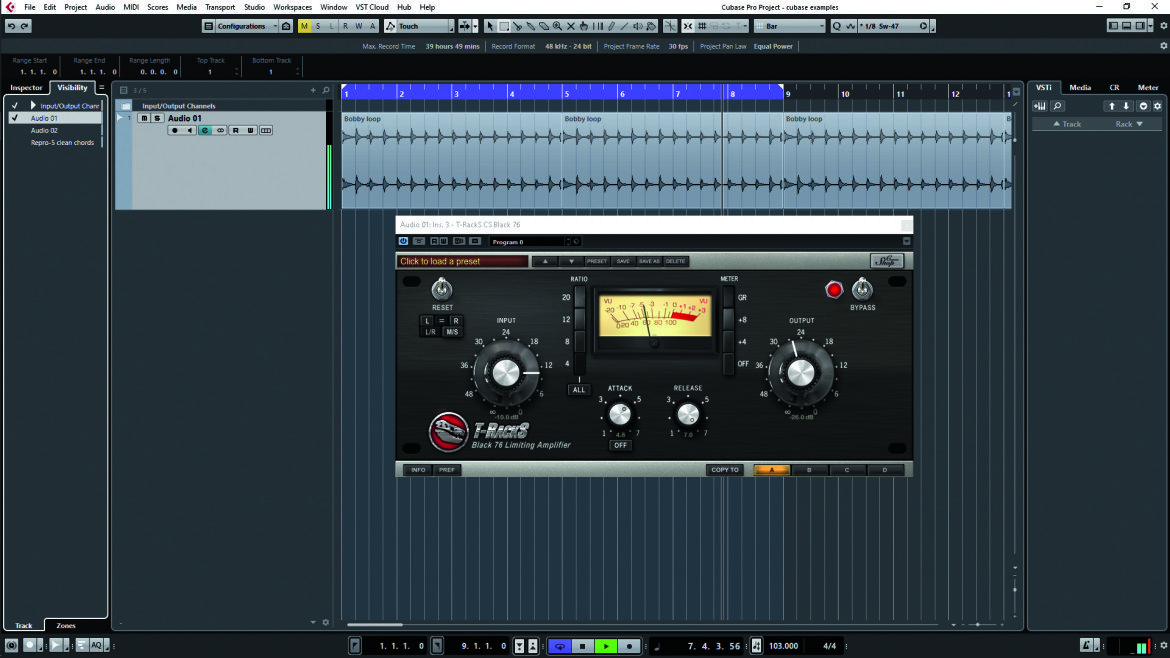
Task: Click the Undo arrow icon
Action: [x=11, y=26]
